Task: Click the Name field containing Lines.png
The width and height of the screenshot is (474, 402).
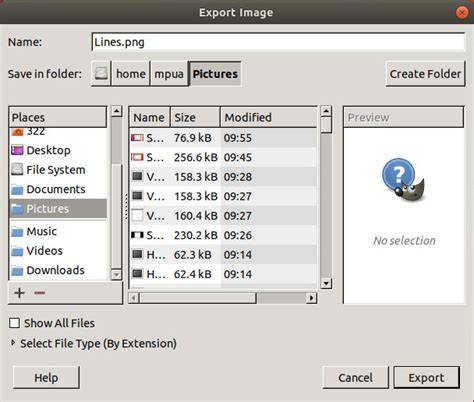Action: pyautogui.click(x=278, y=42)
